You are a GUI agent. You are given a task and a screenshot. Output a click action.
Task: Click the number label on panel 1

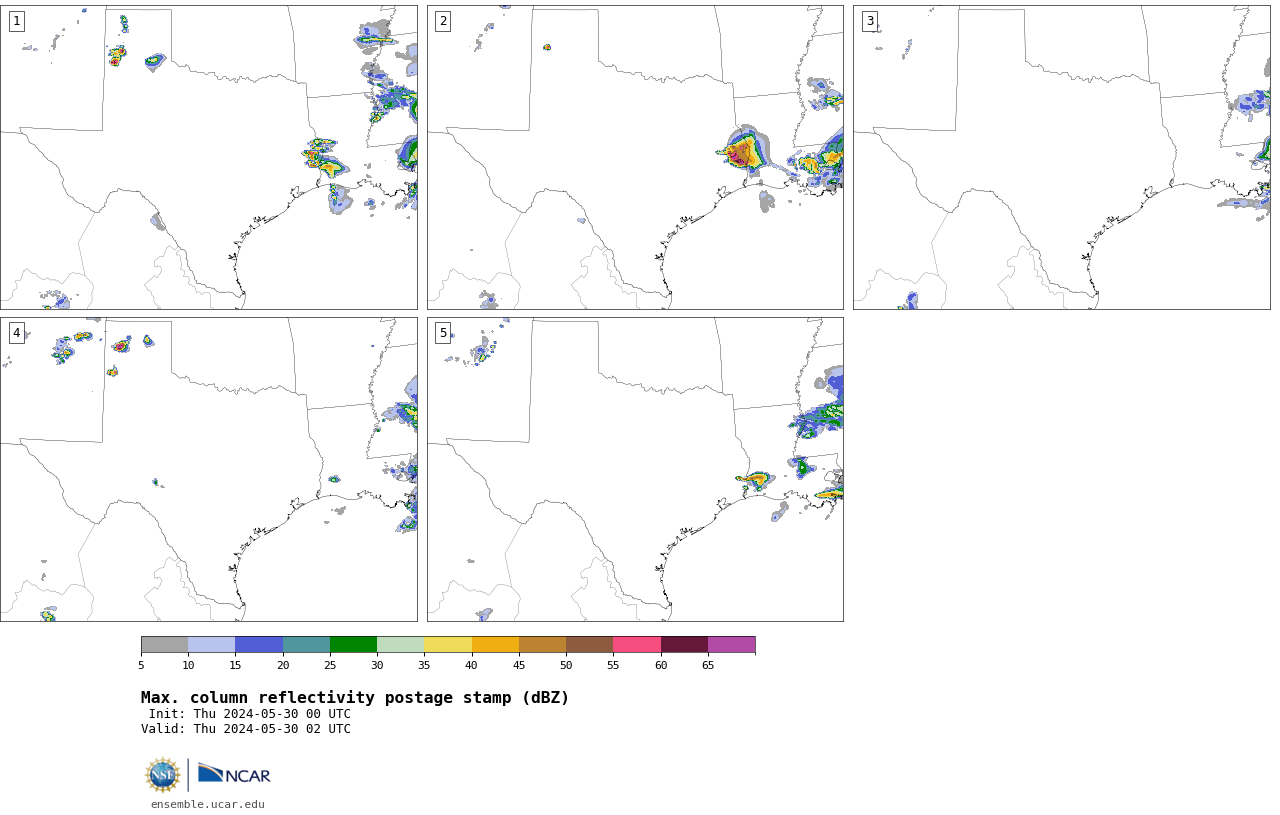[x=16, y=21]
